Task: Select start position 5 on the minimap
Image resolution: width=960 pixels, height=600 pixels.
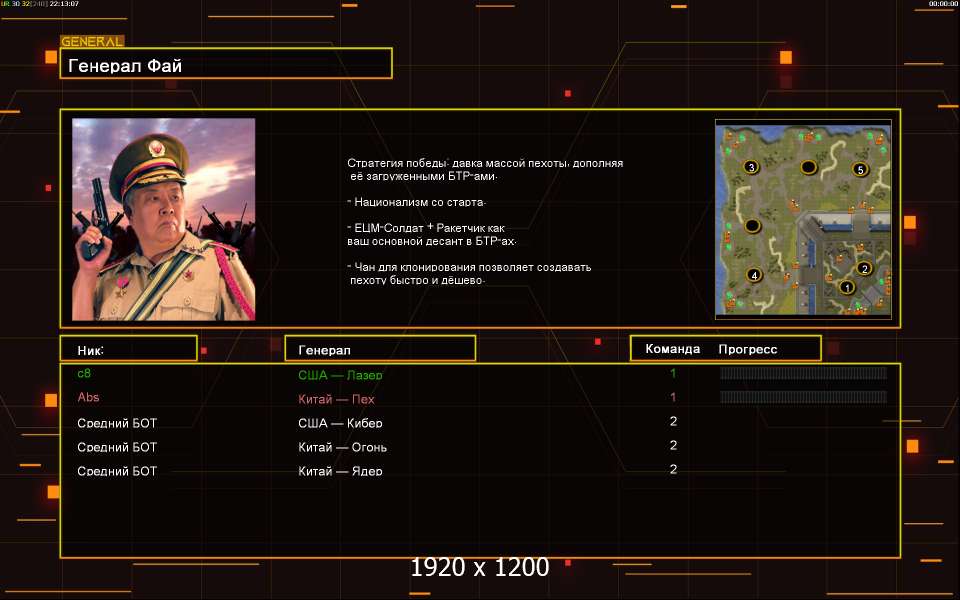Action: (860, 169)
